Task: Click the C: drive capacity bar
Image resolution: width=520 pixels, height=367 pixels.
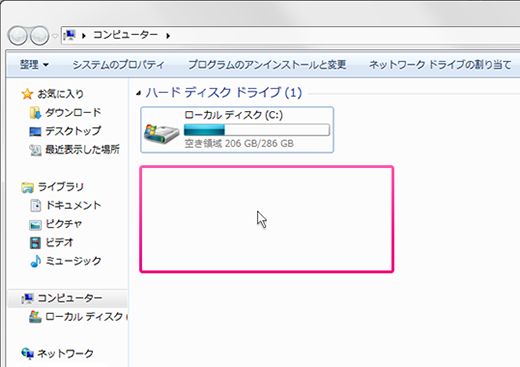Action: point(257,130)
